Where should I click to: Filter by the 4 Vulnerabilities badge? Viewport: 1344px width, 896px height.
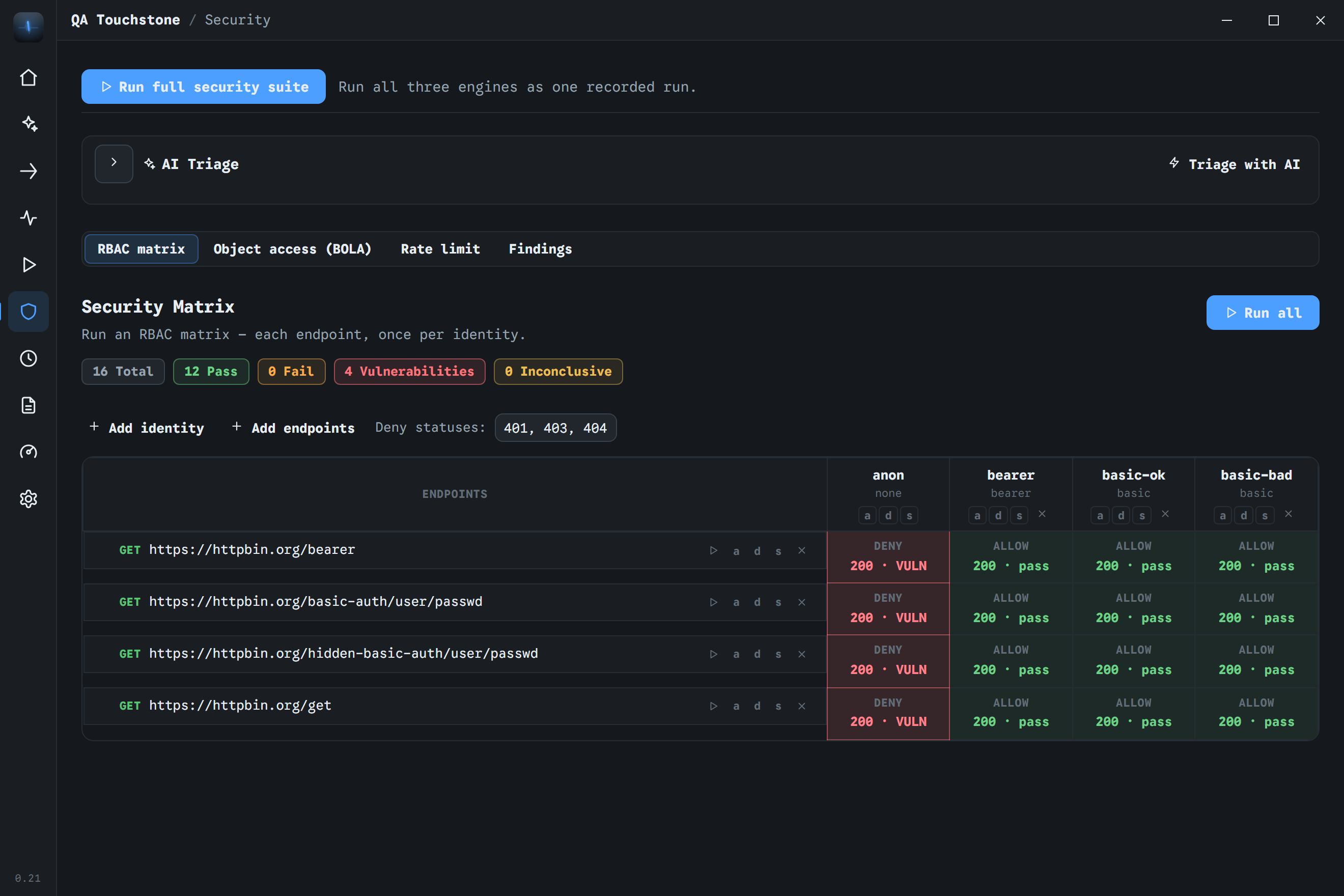410,372
